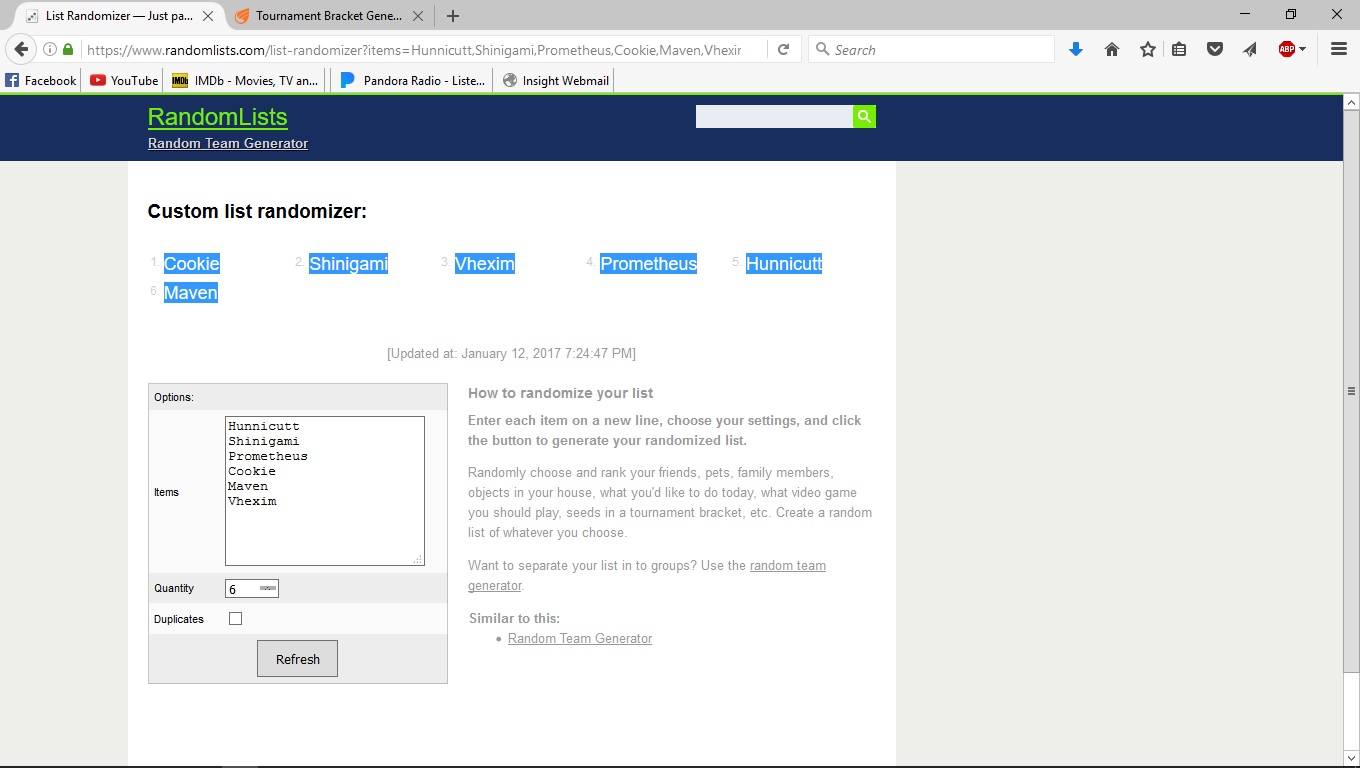Open a new browser tab
Screen dimensions: 1360x768
pos(453,16)
